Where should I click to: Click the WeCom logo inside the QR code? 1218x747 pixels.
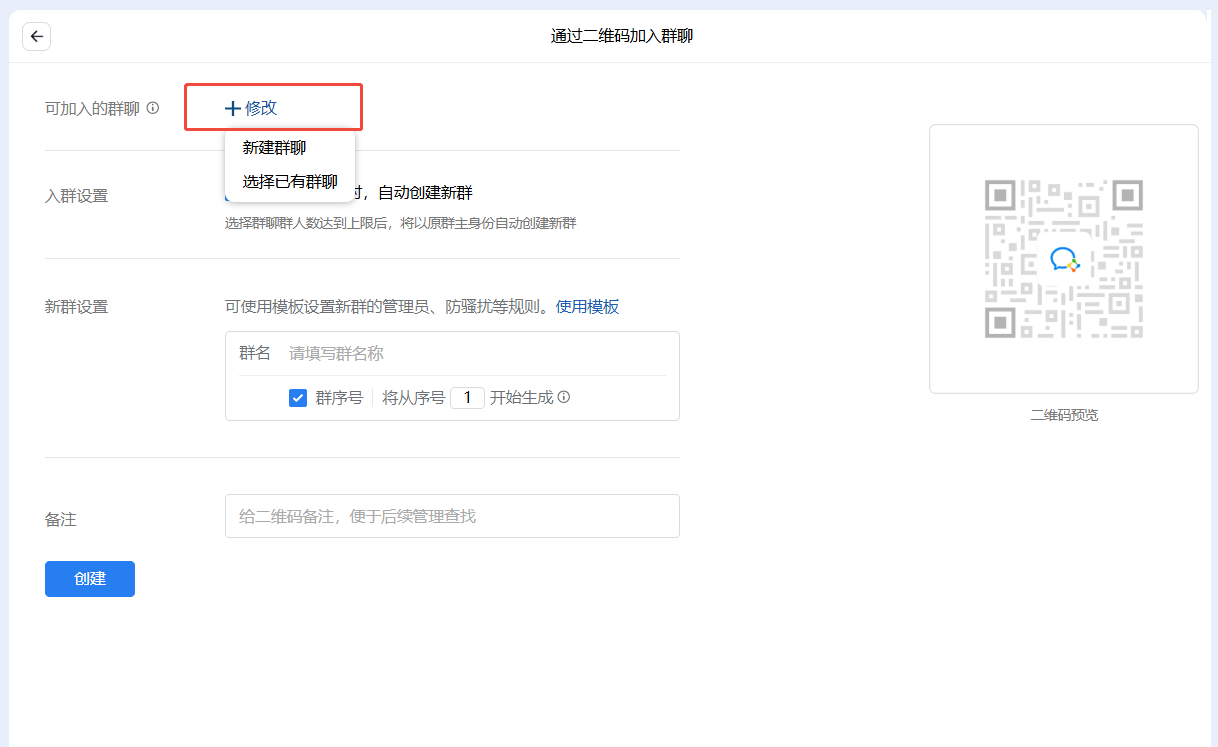coord(1063,260)
